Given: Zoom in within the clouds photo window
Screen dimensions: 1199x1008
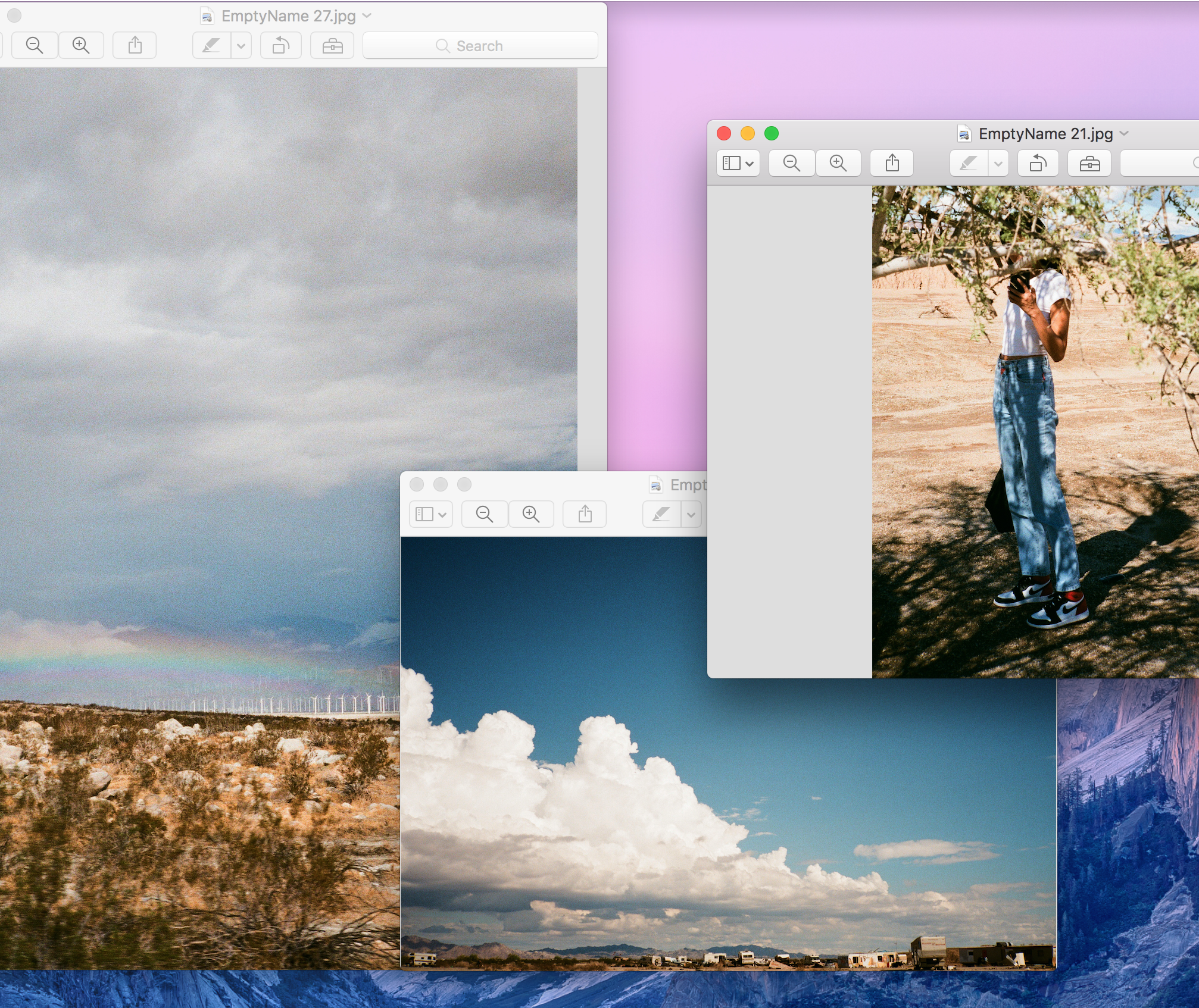Looking at the screenshot, I should point(531,514).
